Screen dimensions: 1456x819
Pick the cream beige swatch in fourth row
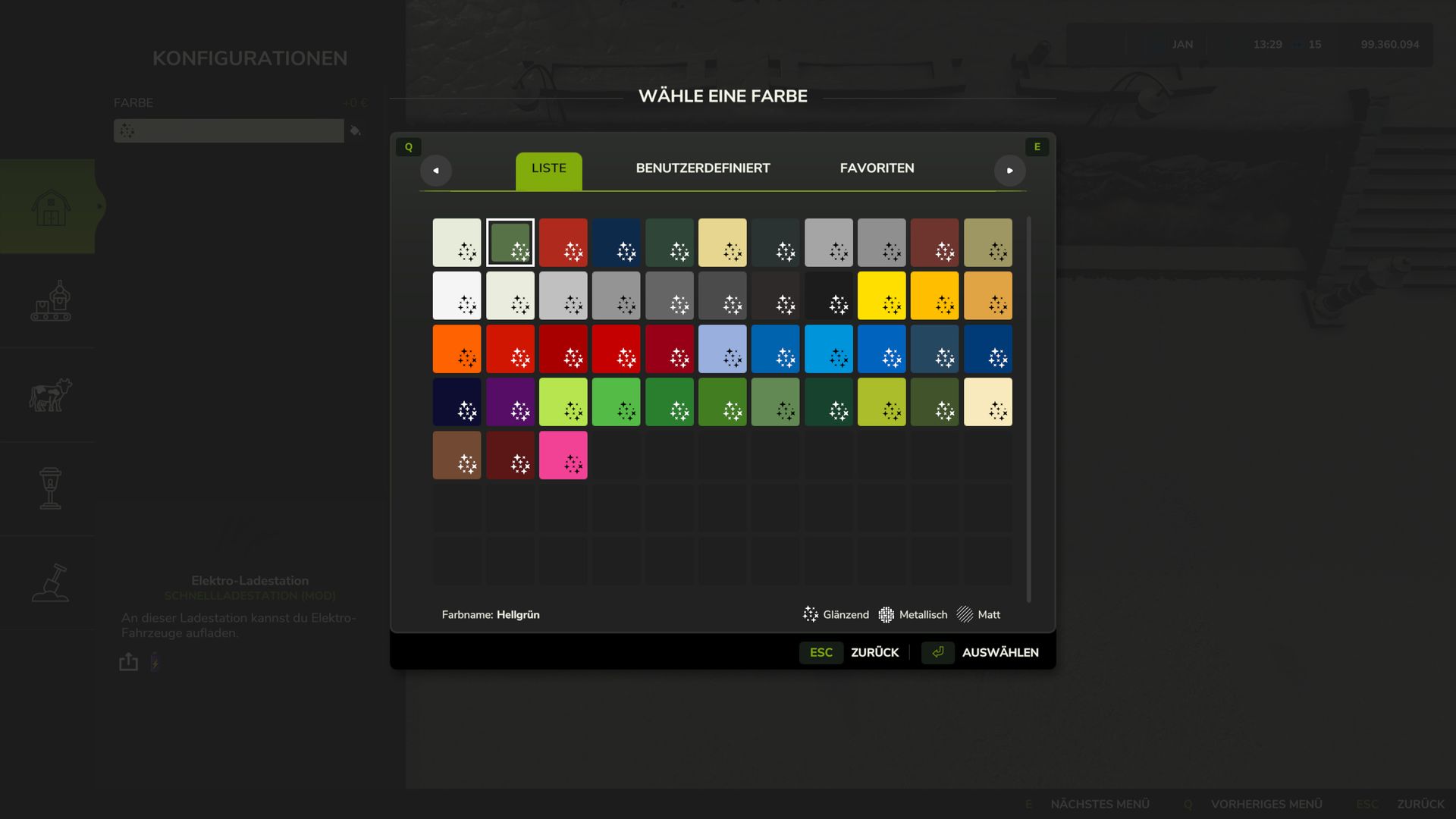point(988,402)
